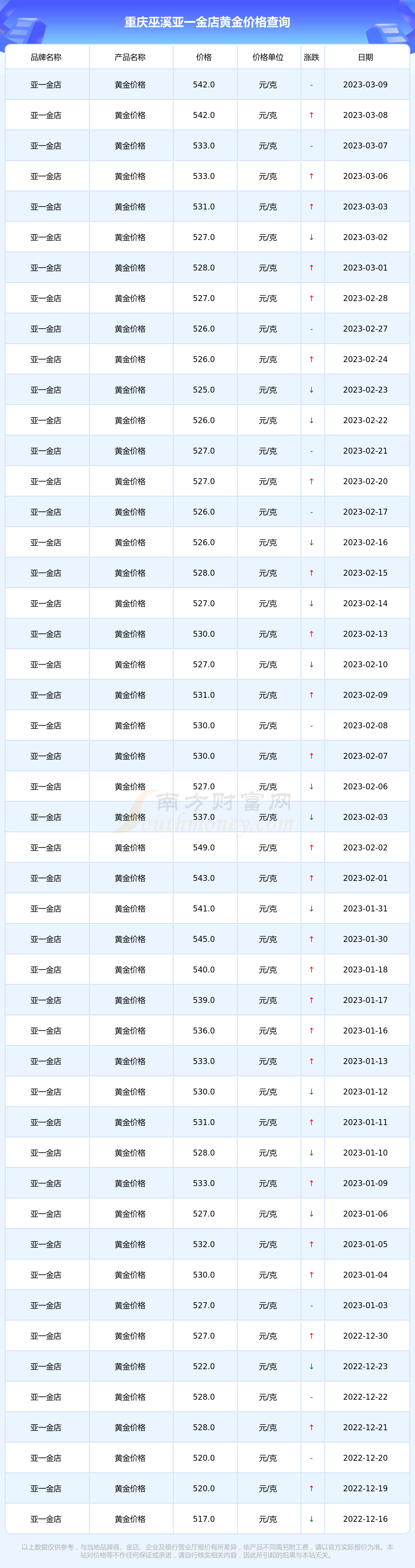Click the price 533.0 in the 2023-01-13 row
Viewport: 415px width, 1568px height.
pyautogui.click(x=204, y=1061)
